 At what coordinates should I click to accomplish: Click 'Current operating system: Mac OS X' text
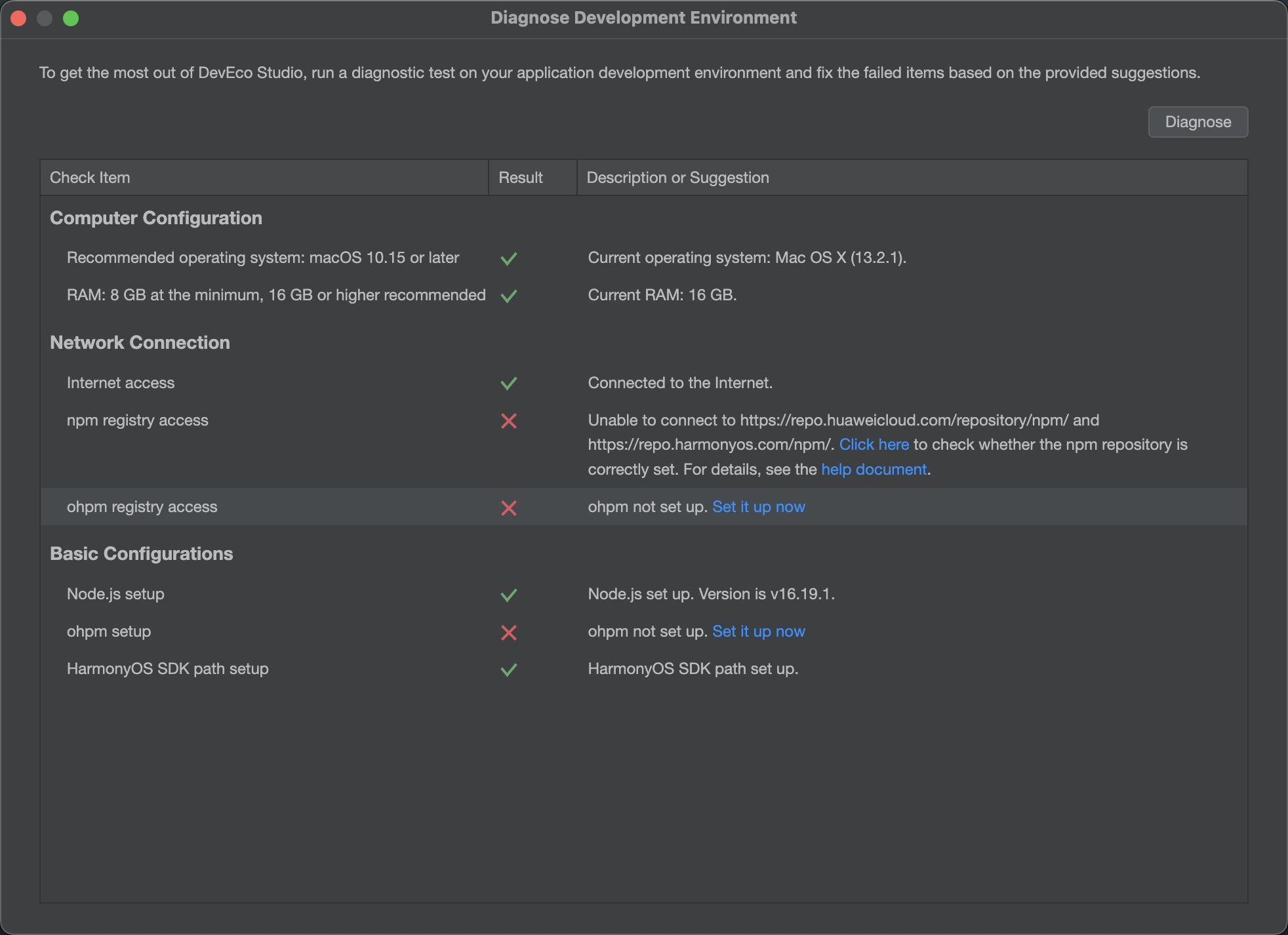coord(747,258)
